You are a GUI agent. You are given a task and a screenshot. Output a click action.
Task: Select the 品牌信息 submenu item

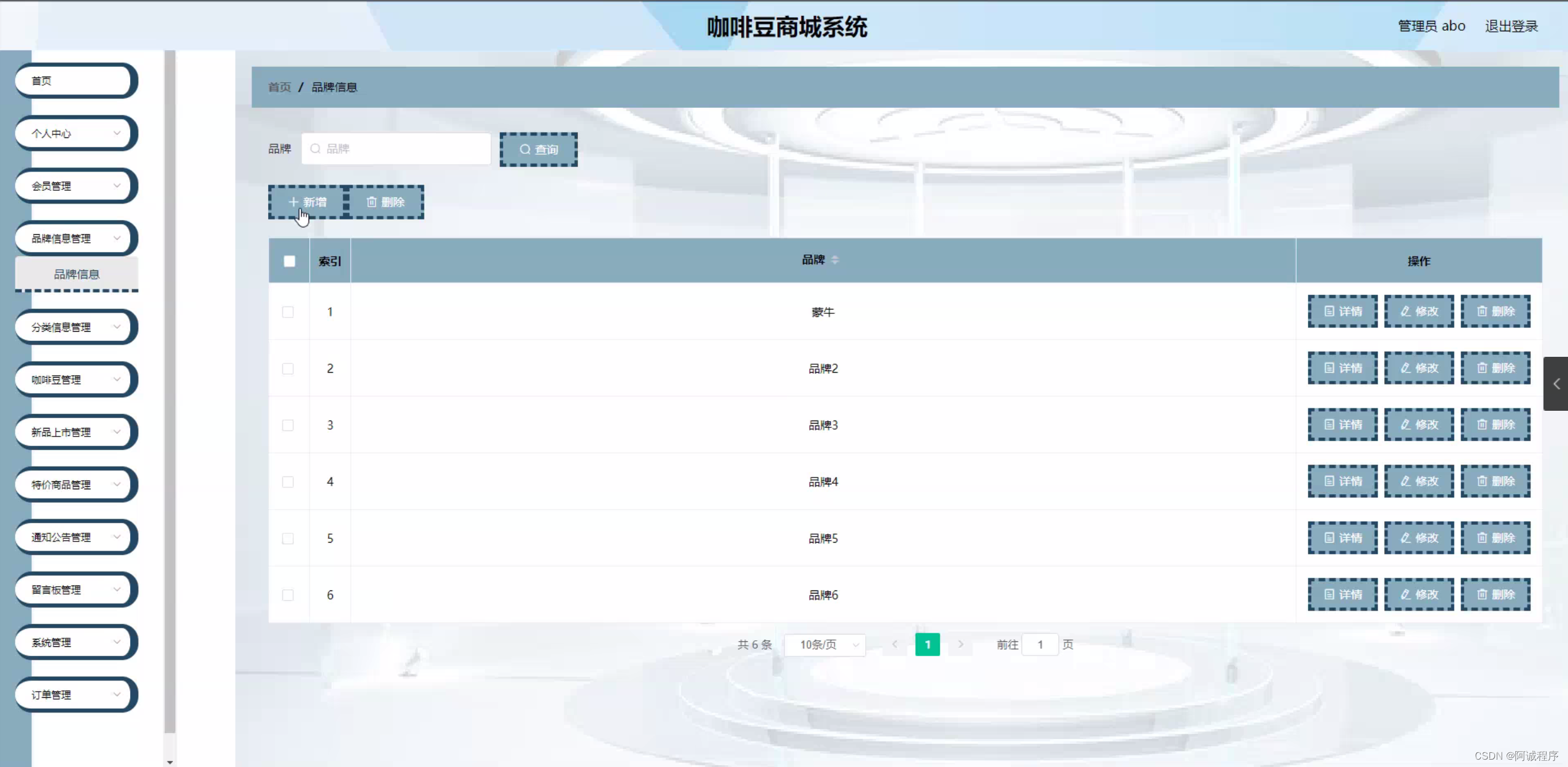pyautogui.click(x=77, y=274)
